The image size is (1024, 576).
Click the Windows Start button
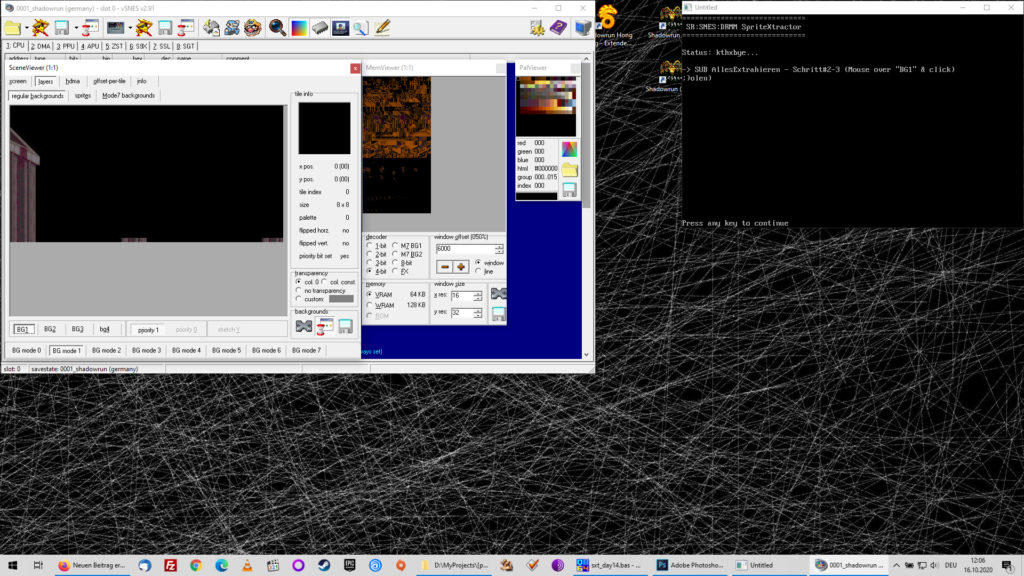12,566
